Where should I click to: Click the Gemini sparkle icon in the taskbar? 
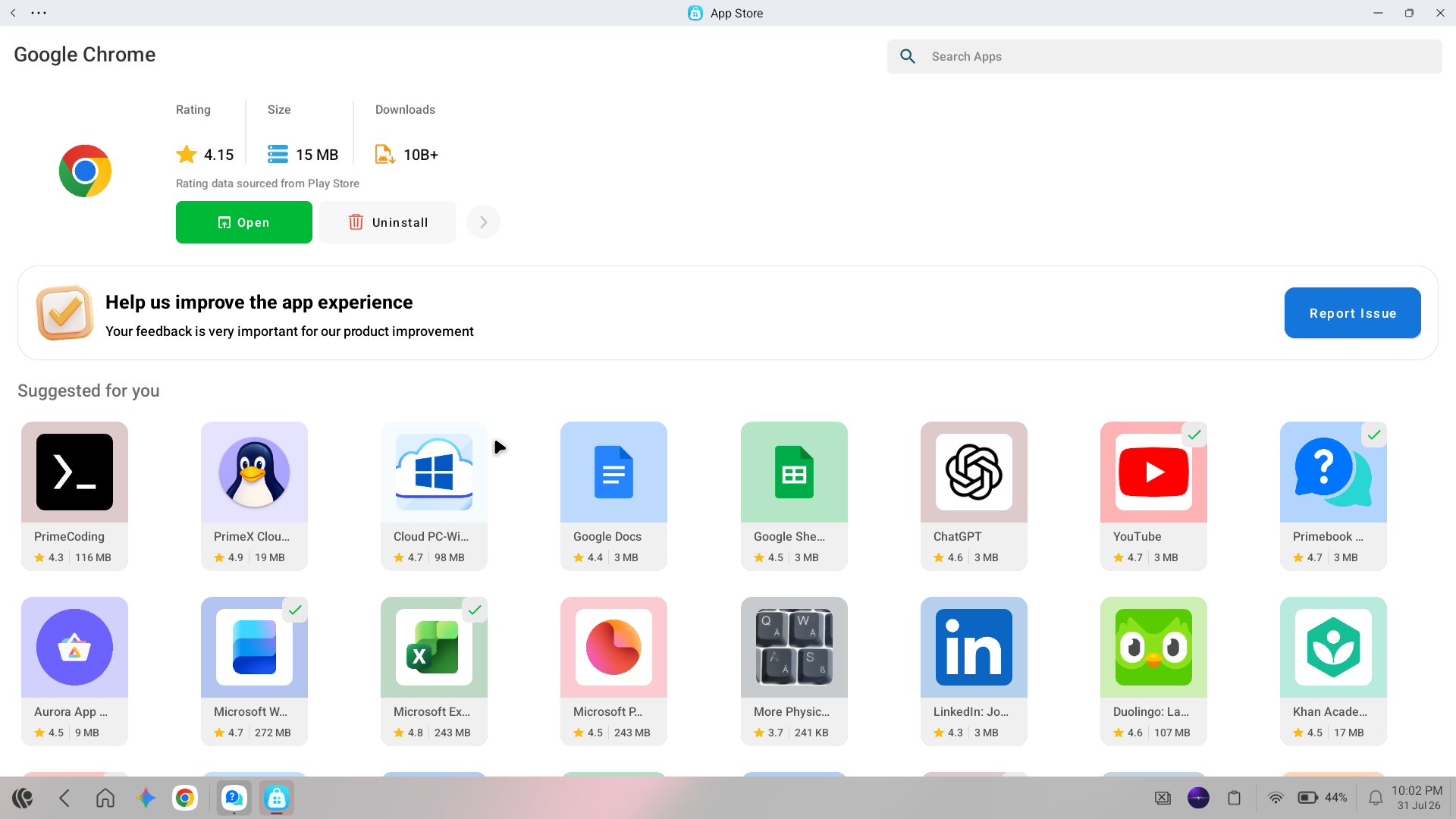coord(146,798)
